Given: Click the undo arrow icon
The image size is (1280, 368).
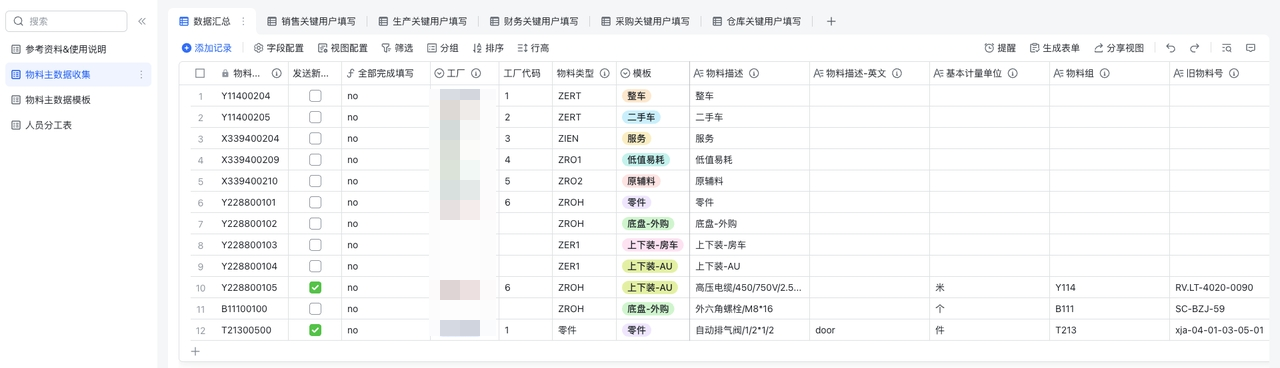Looking at the screenshot, I should [1171, 48].
